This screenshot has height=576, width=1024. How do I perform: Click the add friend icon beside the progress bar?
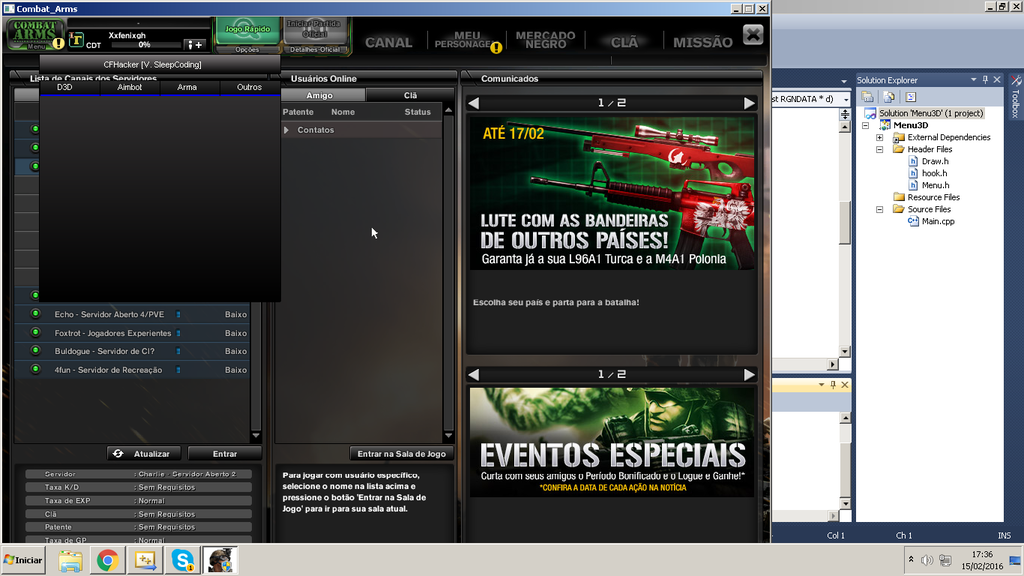tap(195, 45)
